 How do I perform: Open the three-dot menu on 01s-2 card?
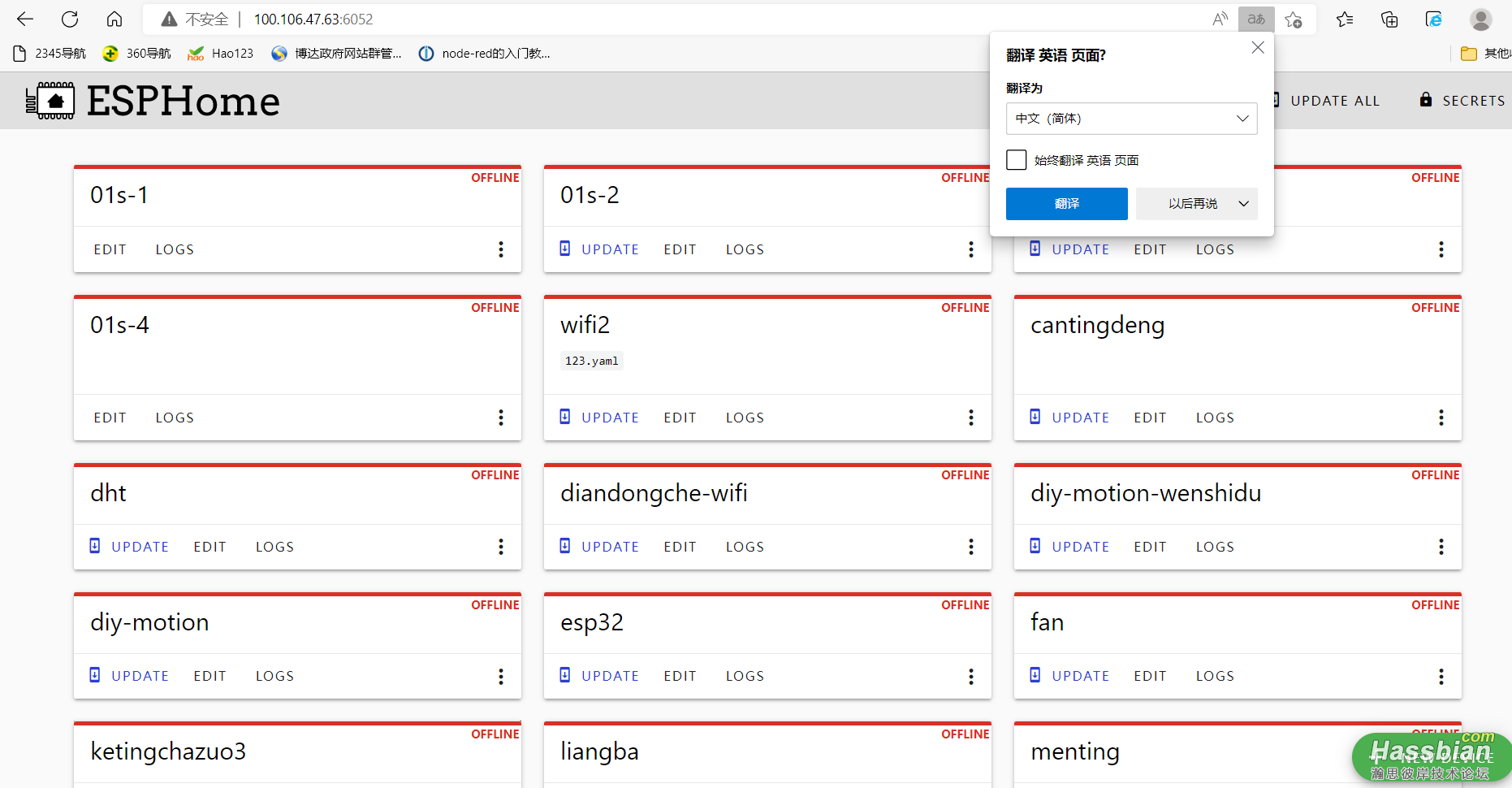(x=971, y=249)
